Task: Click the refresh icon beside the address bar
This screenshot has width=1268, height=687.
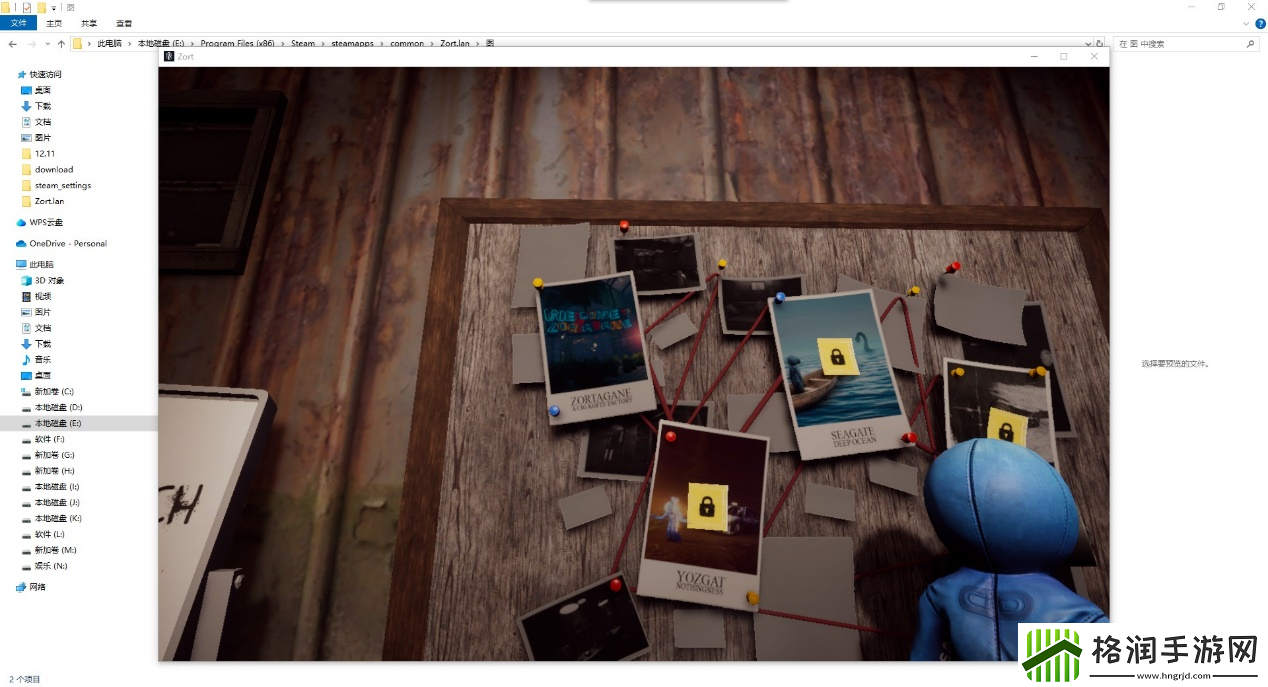Action: click(x=1100, y=44)
